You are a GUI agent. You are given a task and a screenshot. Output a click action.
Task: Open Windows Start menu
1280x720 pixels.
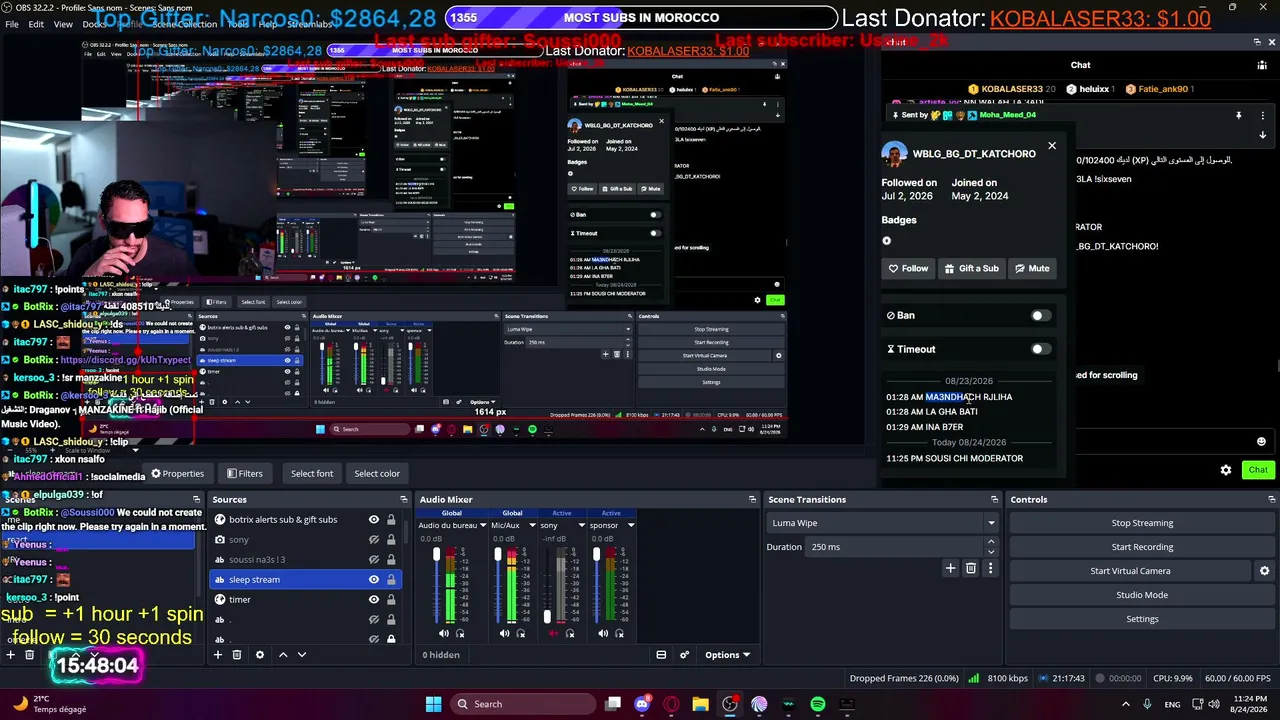[433, 704]
